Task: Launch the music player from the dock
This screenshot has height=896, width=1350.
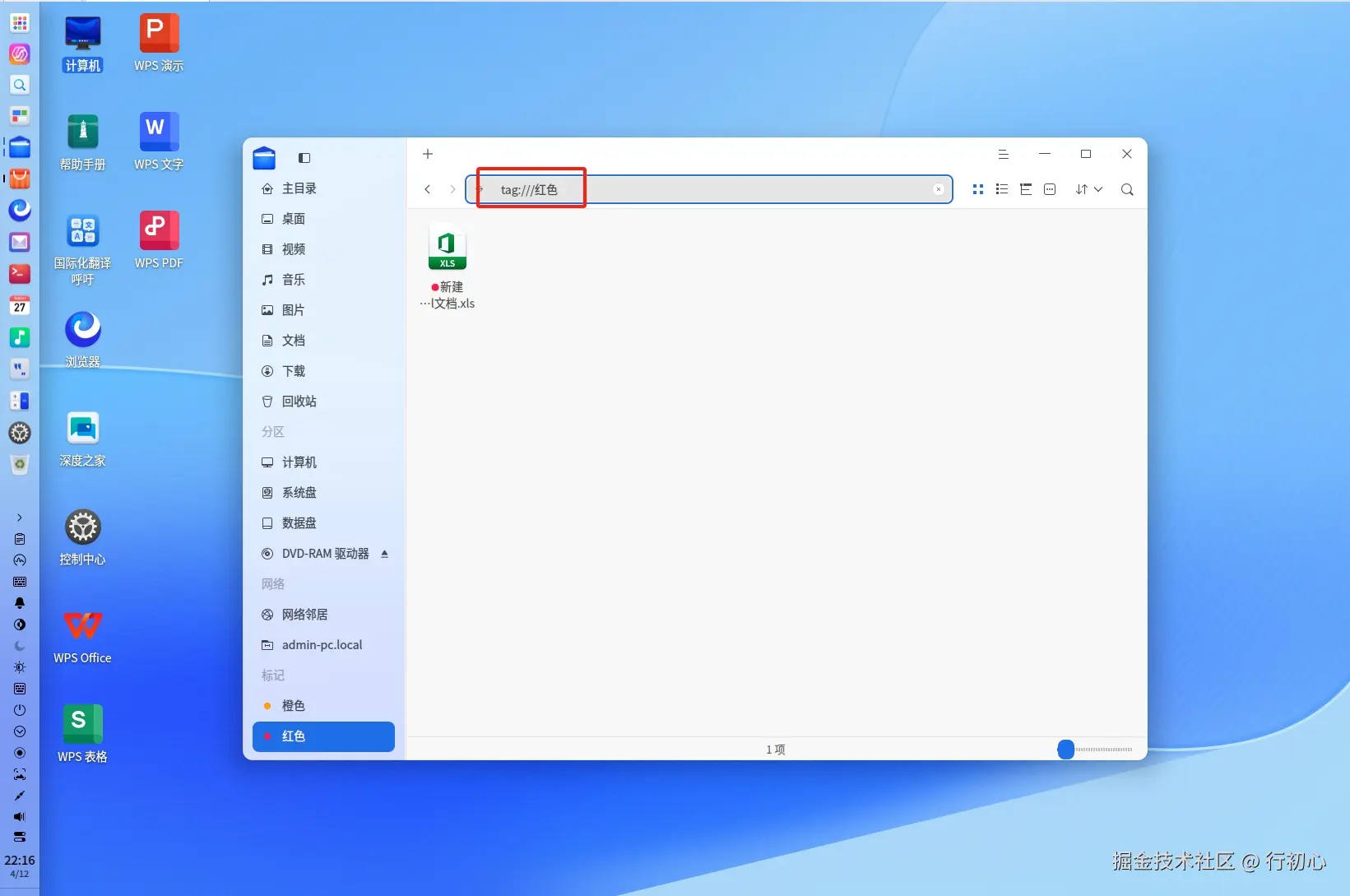Action: 20,337
